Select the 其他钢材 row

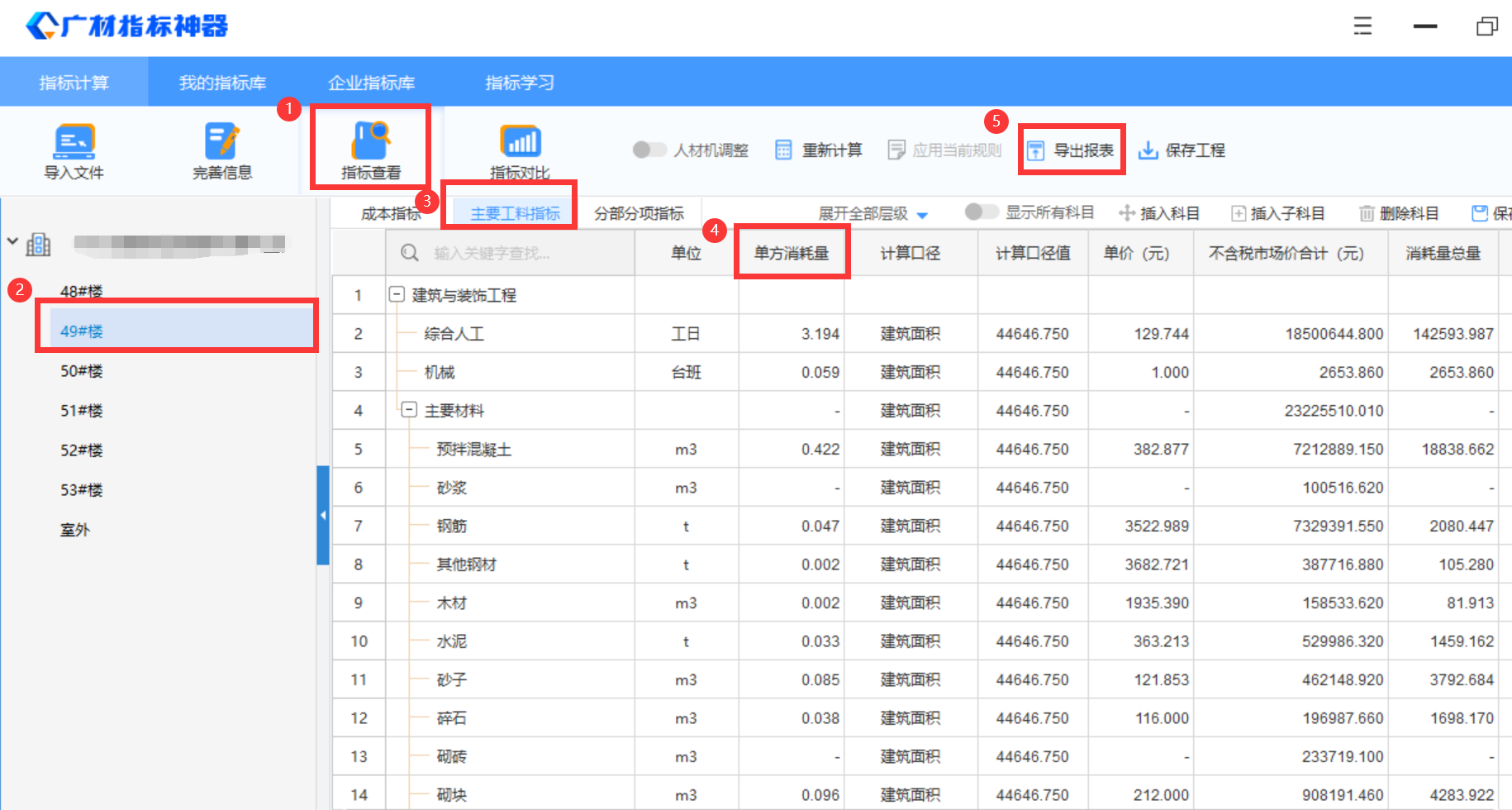tap(922, 565)
